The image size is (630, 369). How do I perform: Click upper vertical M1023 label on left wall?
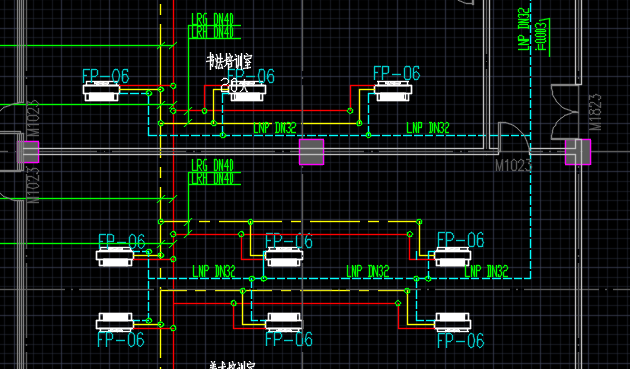pyautogui.click(x=34, y=118)
